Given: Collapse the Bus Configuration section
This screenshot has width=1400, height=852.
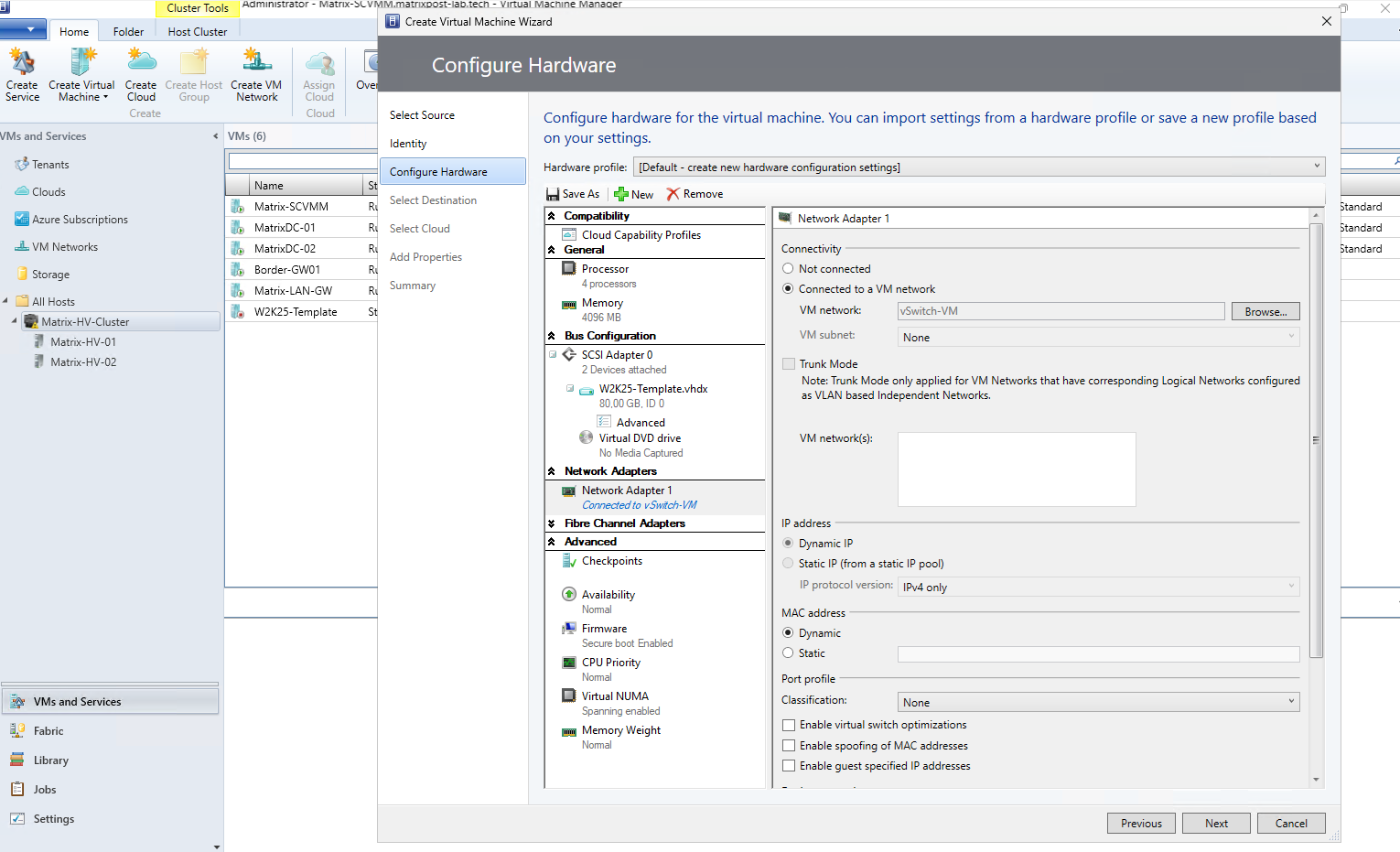Looking at the screenshot, I should (552, 336).
